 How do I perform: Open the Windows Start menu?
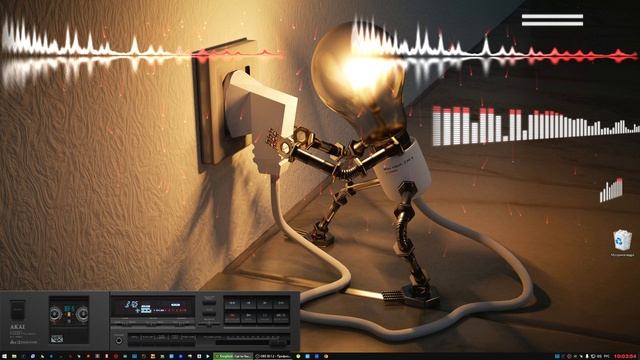click(4, 356)
